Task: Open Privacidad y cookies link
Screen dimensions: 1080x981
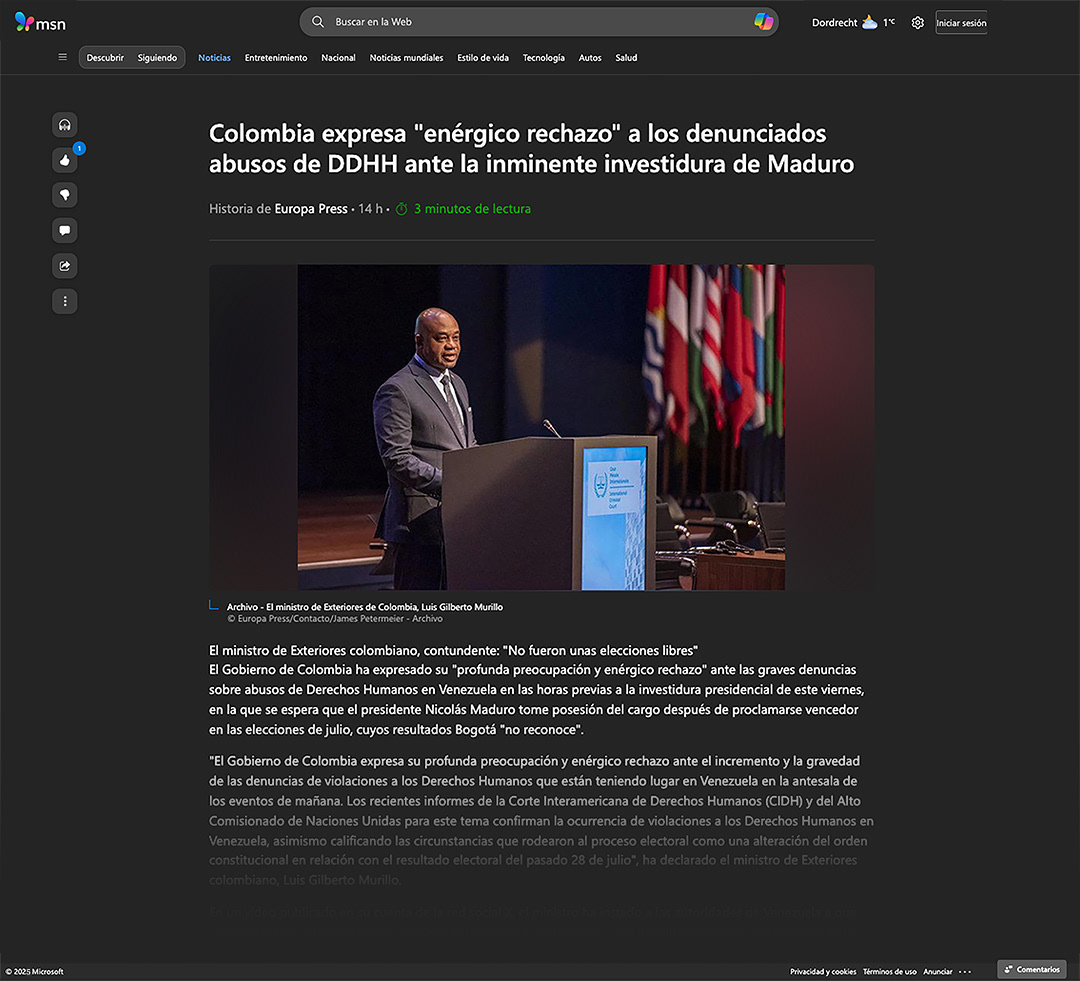Action: 823,972
